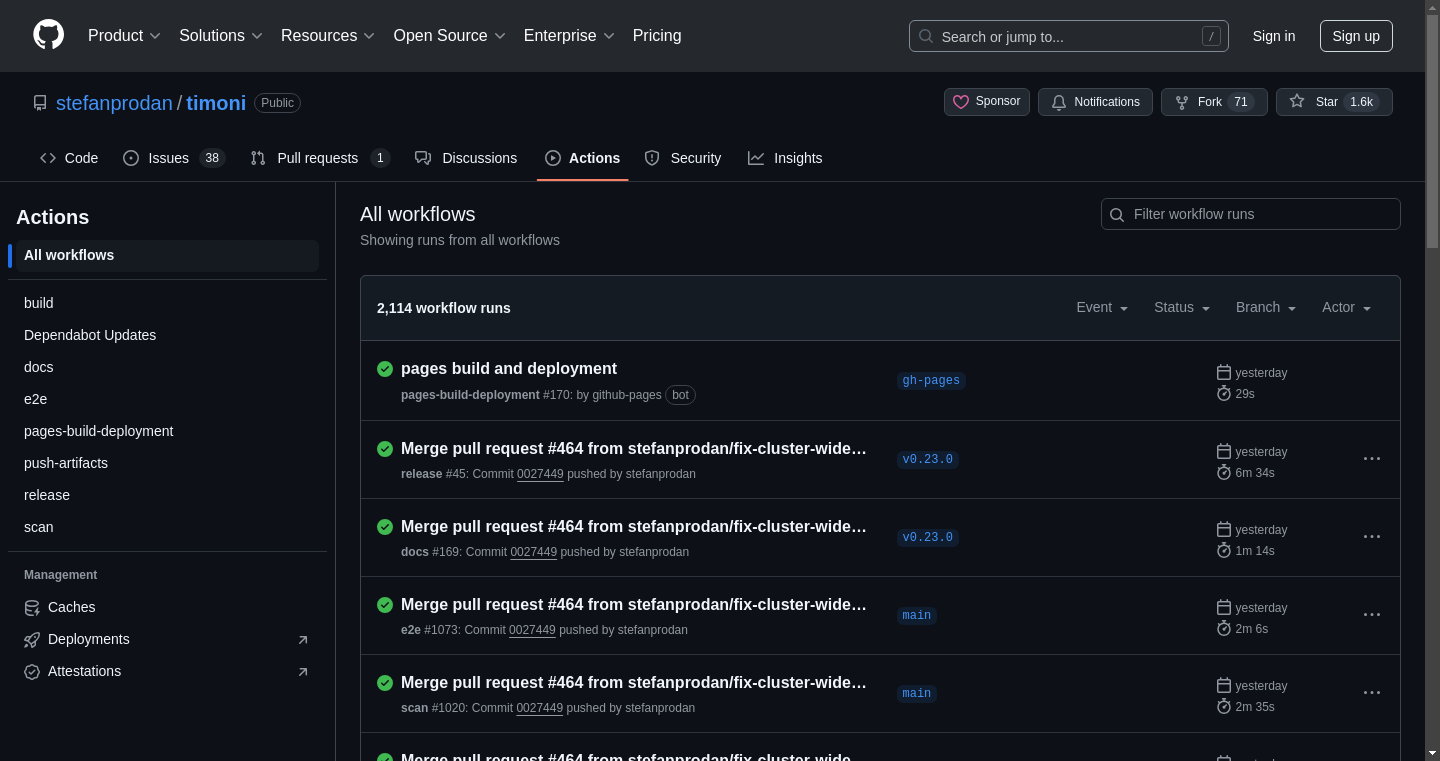
Task: Open three-dot menu for release #45 run
Action: (1372, 459)
